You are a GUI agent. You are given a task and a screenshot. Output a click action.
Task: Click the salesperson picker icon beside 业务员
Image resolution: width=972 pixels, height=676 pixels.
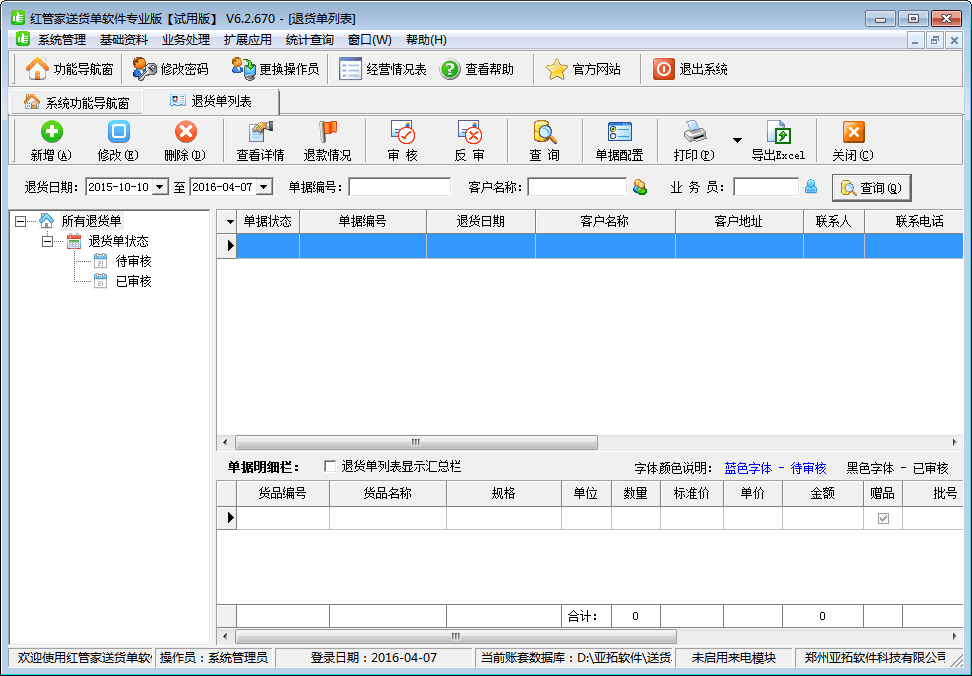811,186
